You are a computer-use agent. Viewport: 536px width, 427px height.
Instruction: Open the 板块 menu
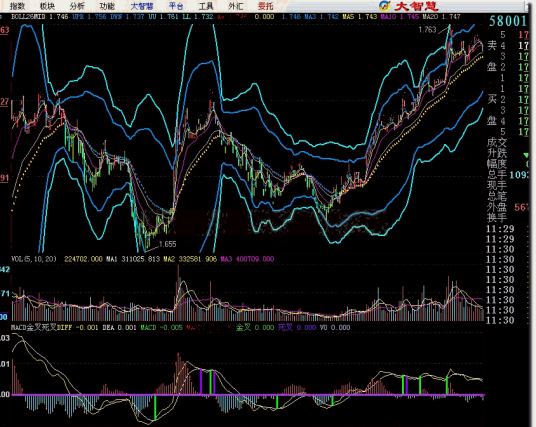pos(47,6)
